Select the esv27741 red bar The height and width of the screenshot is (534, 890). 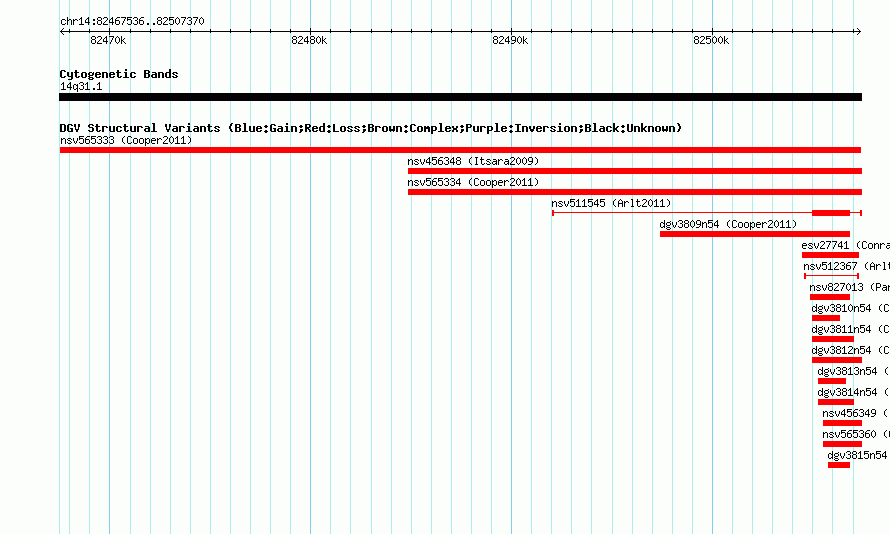(x=830, y=255)
